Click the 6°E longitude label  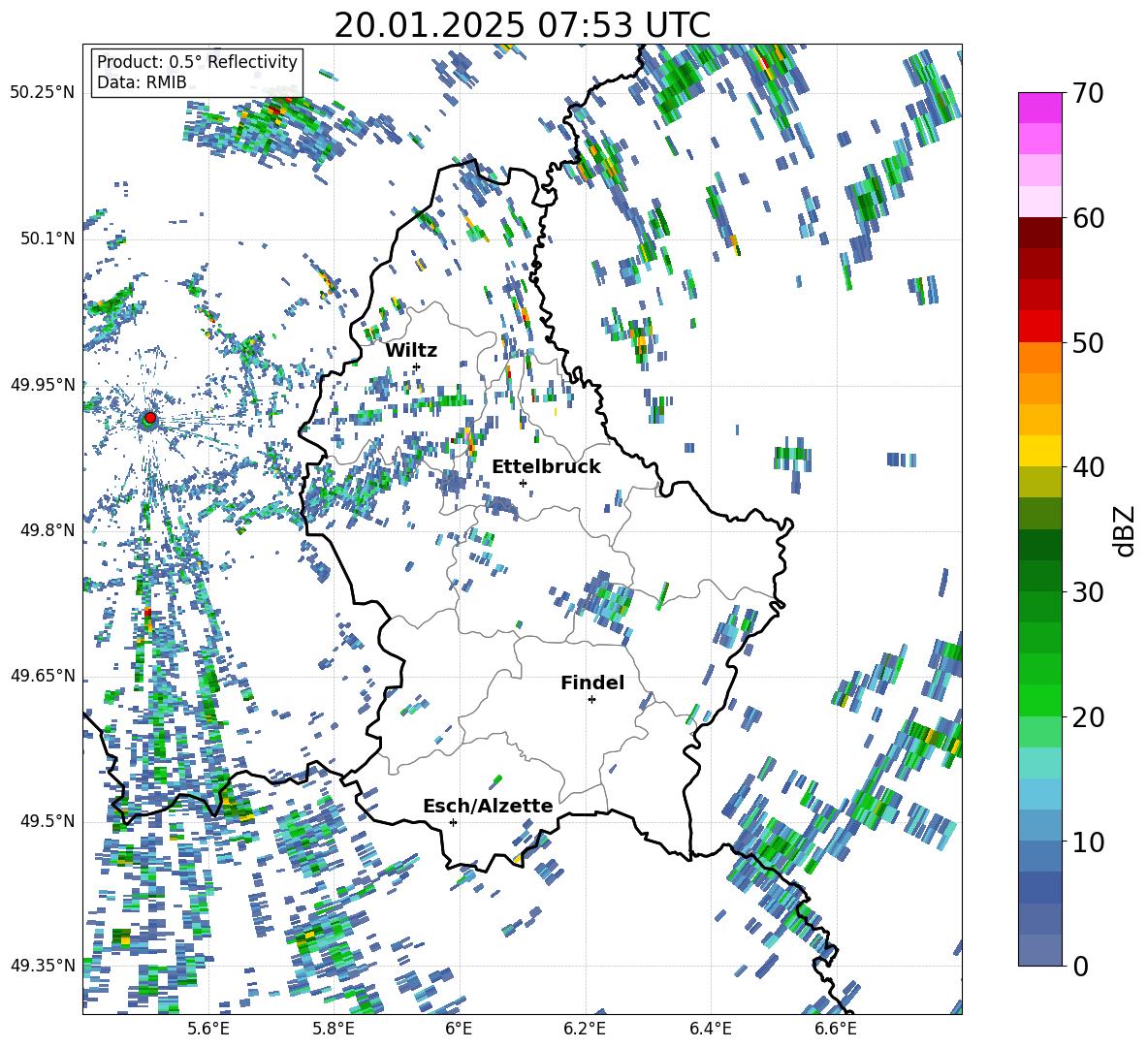(459, 1029)
